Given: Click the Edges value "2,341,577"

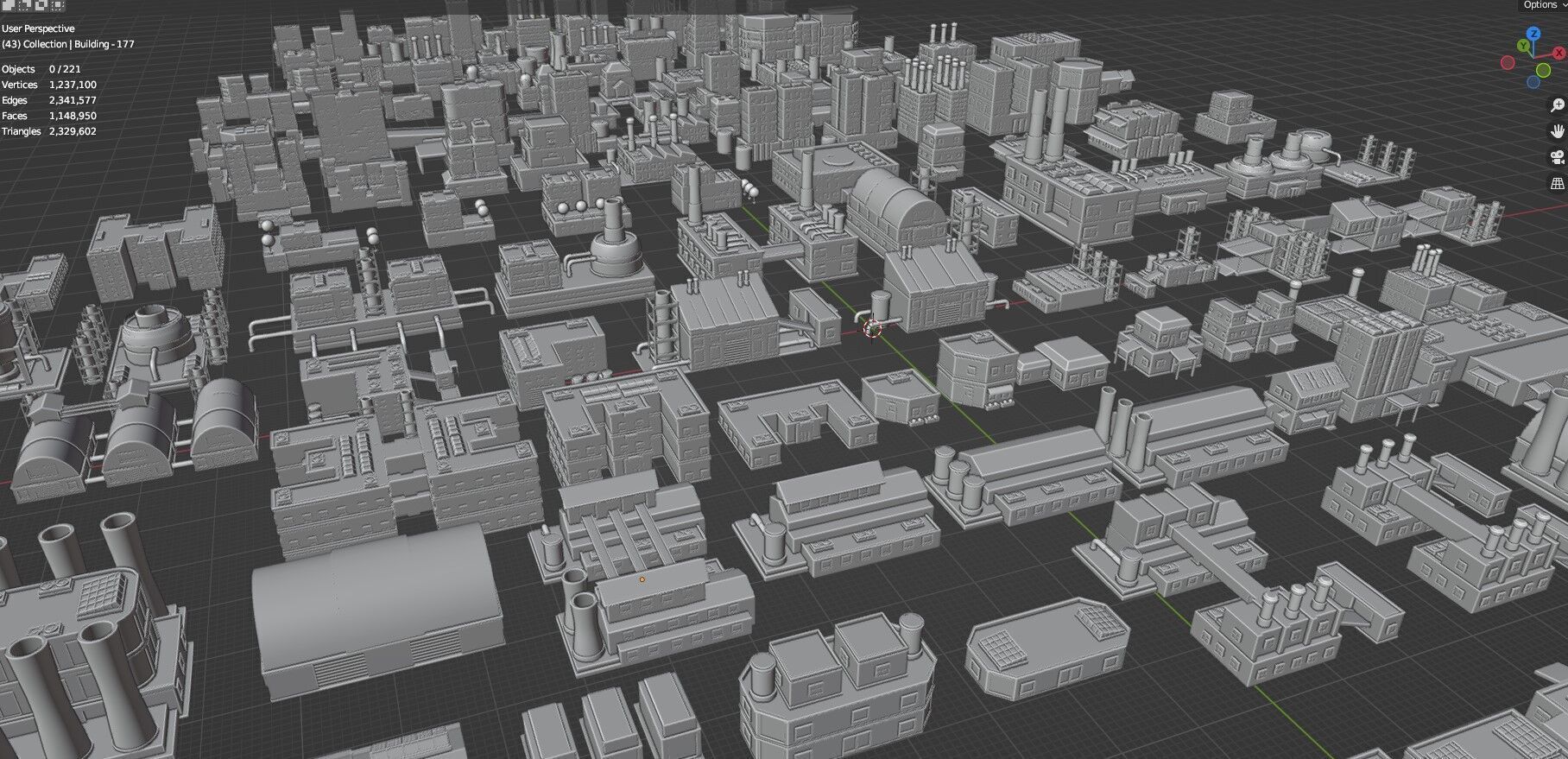Looking at the screenshot, I should pyautogui.click(x=73, y=100).
